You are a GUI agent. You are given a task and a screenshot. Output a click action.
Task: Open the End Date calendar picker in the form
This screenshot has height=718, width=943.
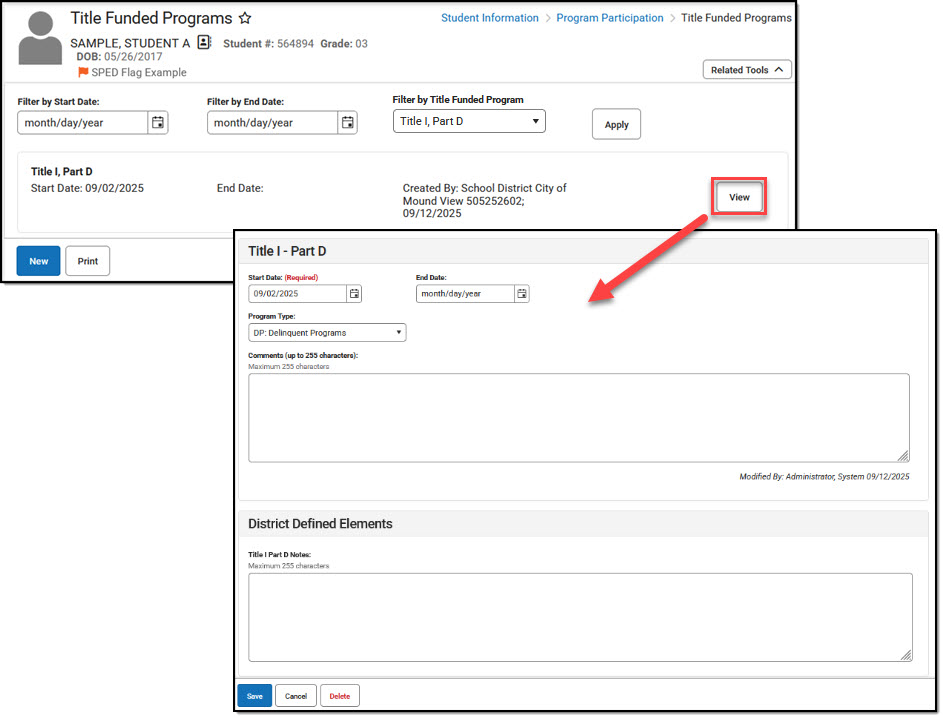coord(522,293)
